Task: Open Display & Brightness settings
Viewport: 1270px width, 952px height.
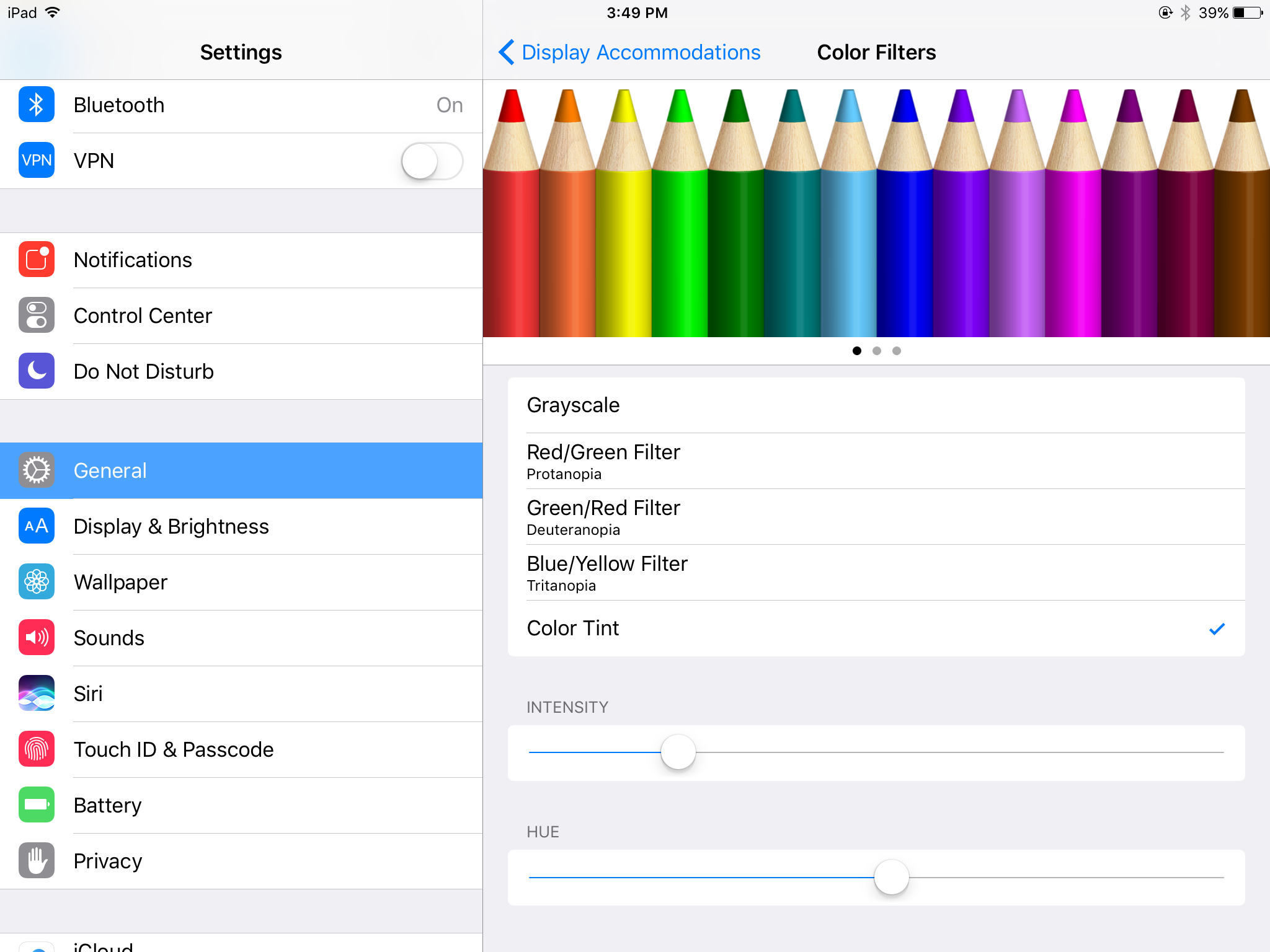Action: 241,526
